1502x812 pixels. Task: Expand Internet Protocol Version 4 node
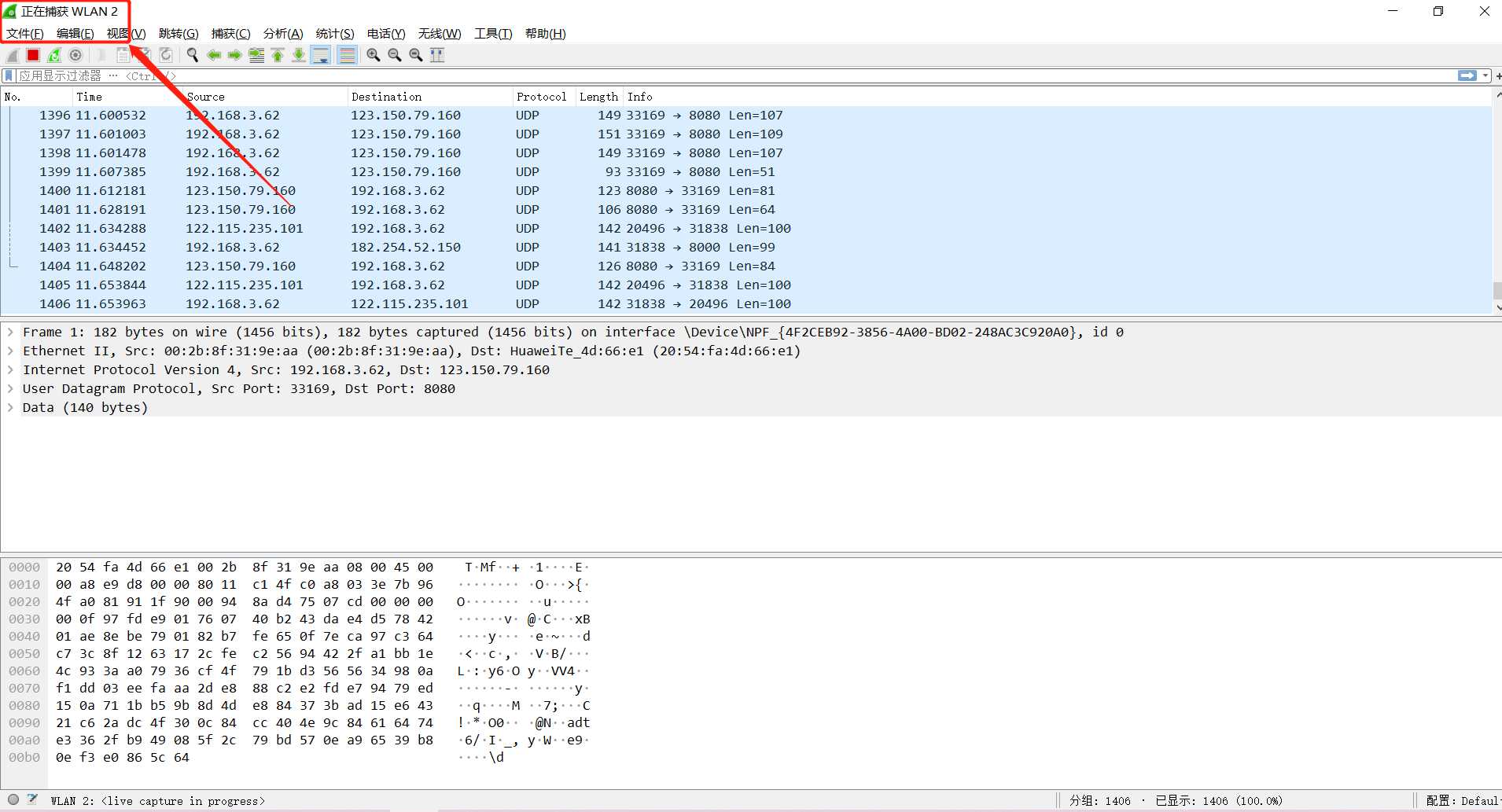click(x=10, y=369)
